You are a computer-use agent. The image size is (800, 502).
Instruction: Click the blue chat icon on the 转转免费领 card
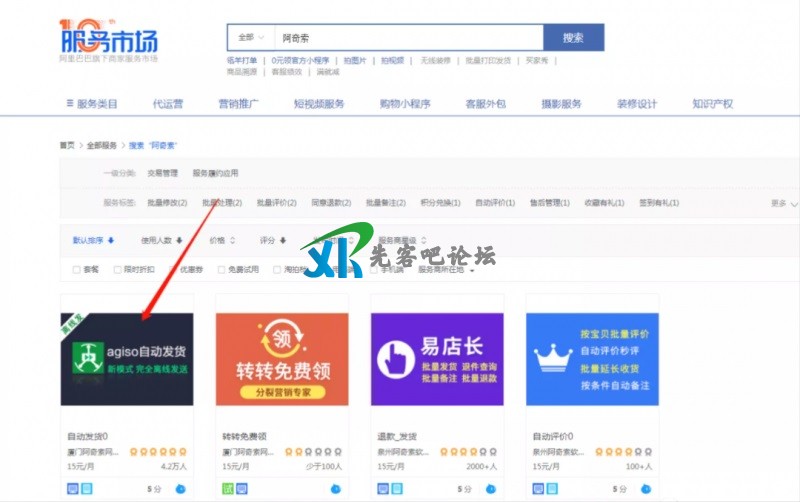(335, 489)
